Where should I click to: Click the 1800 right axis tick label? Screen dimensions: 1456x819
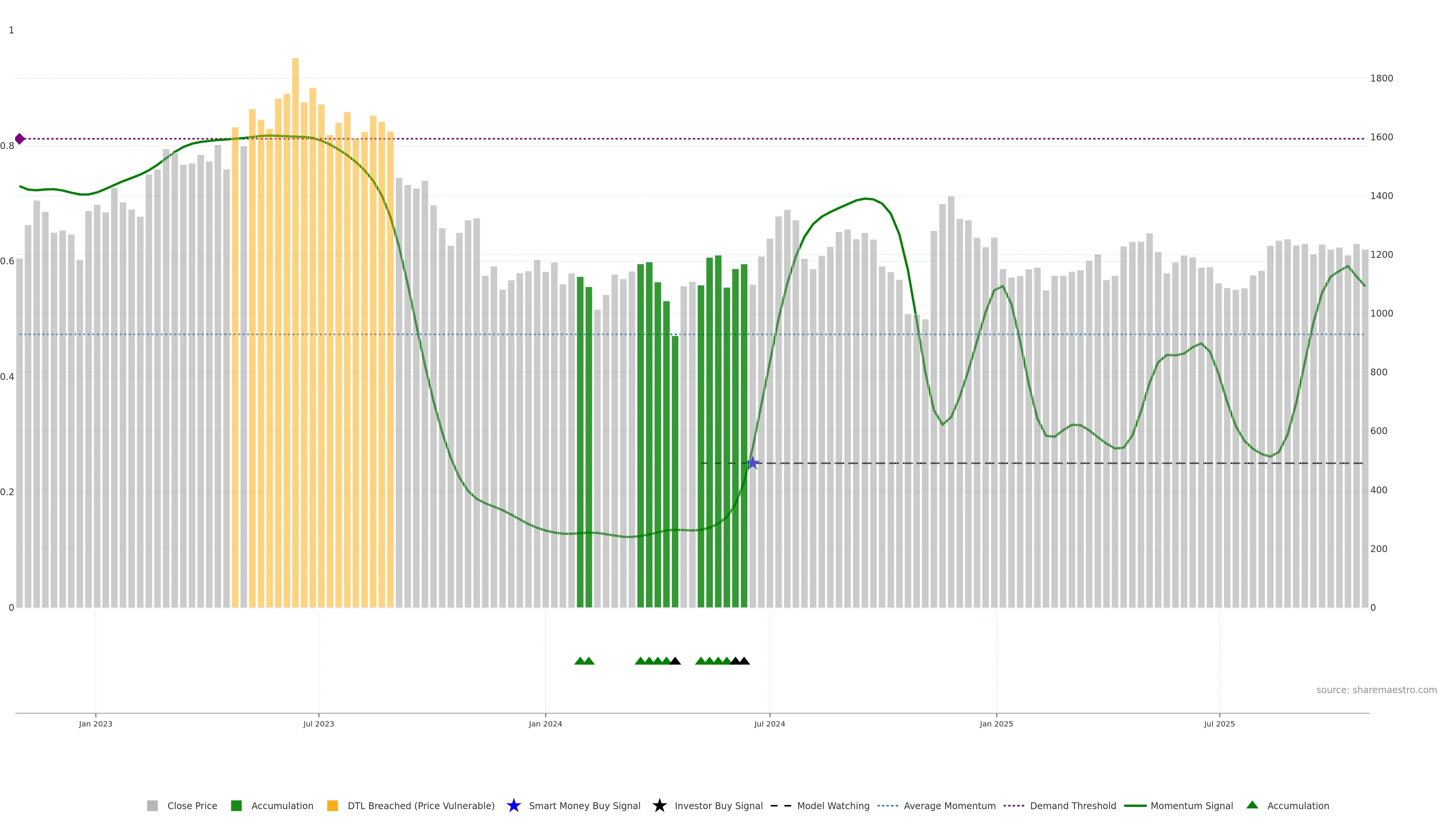click(x=1381, y=78)
